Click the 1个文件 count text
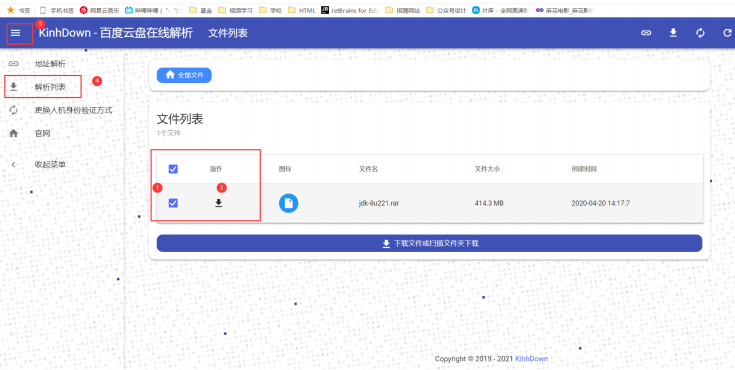Screen dimensions: 735x370 pyautogui.click(x=169, y=133)
